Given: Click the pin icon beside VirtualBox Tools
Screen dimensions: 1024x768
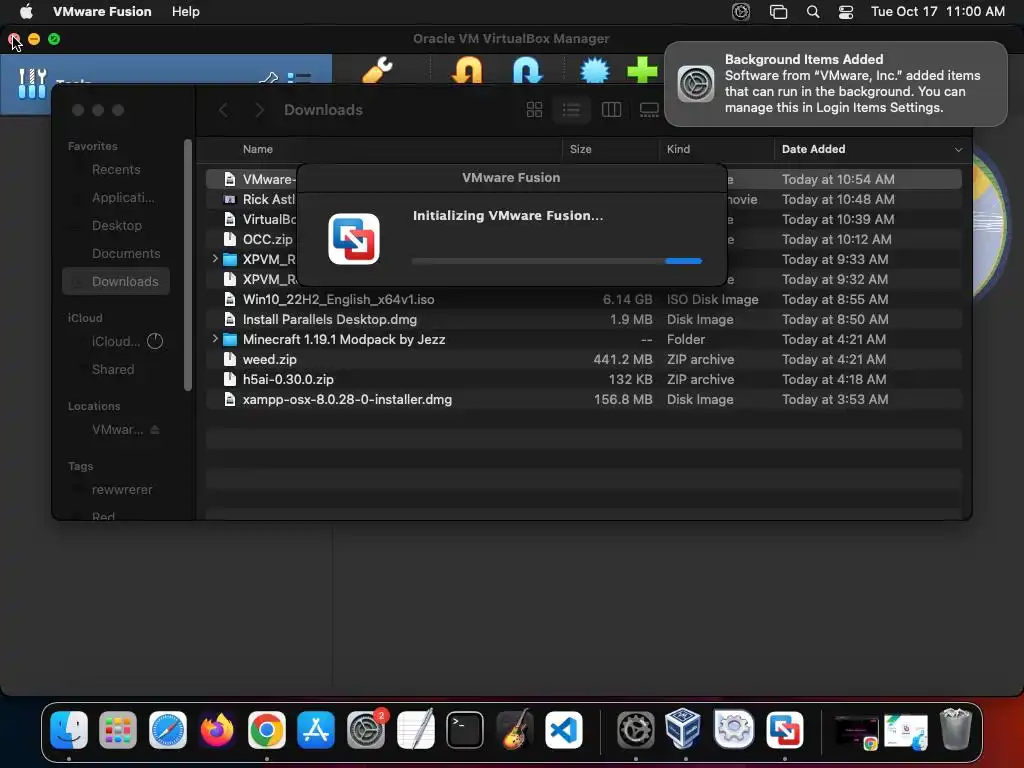Looking at the screenshot, I should [x=268, y=78].
